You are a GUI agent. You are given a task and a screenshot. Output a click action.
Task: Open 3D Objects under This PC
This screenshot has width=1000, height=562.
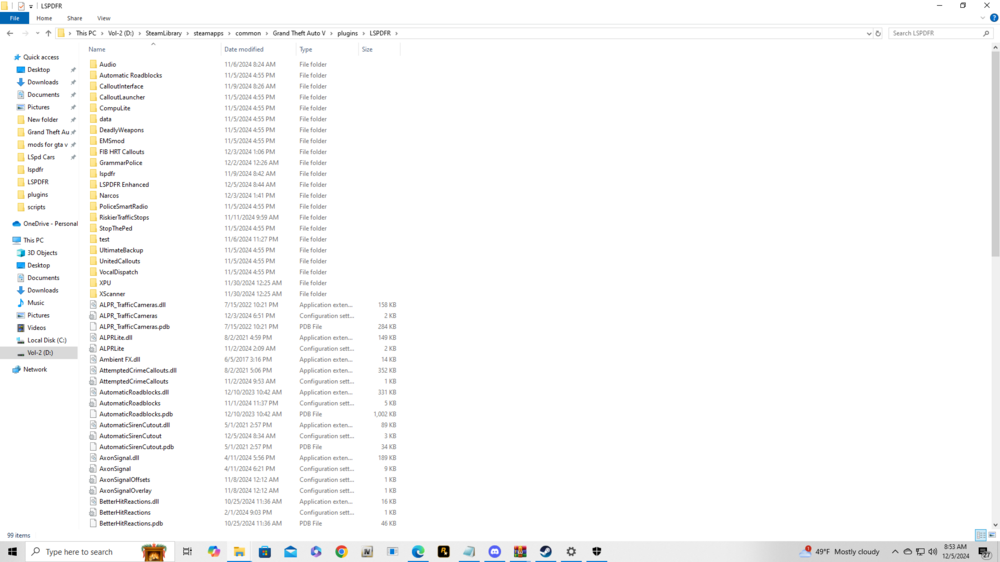pos(41,253)
